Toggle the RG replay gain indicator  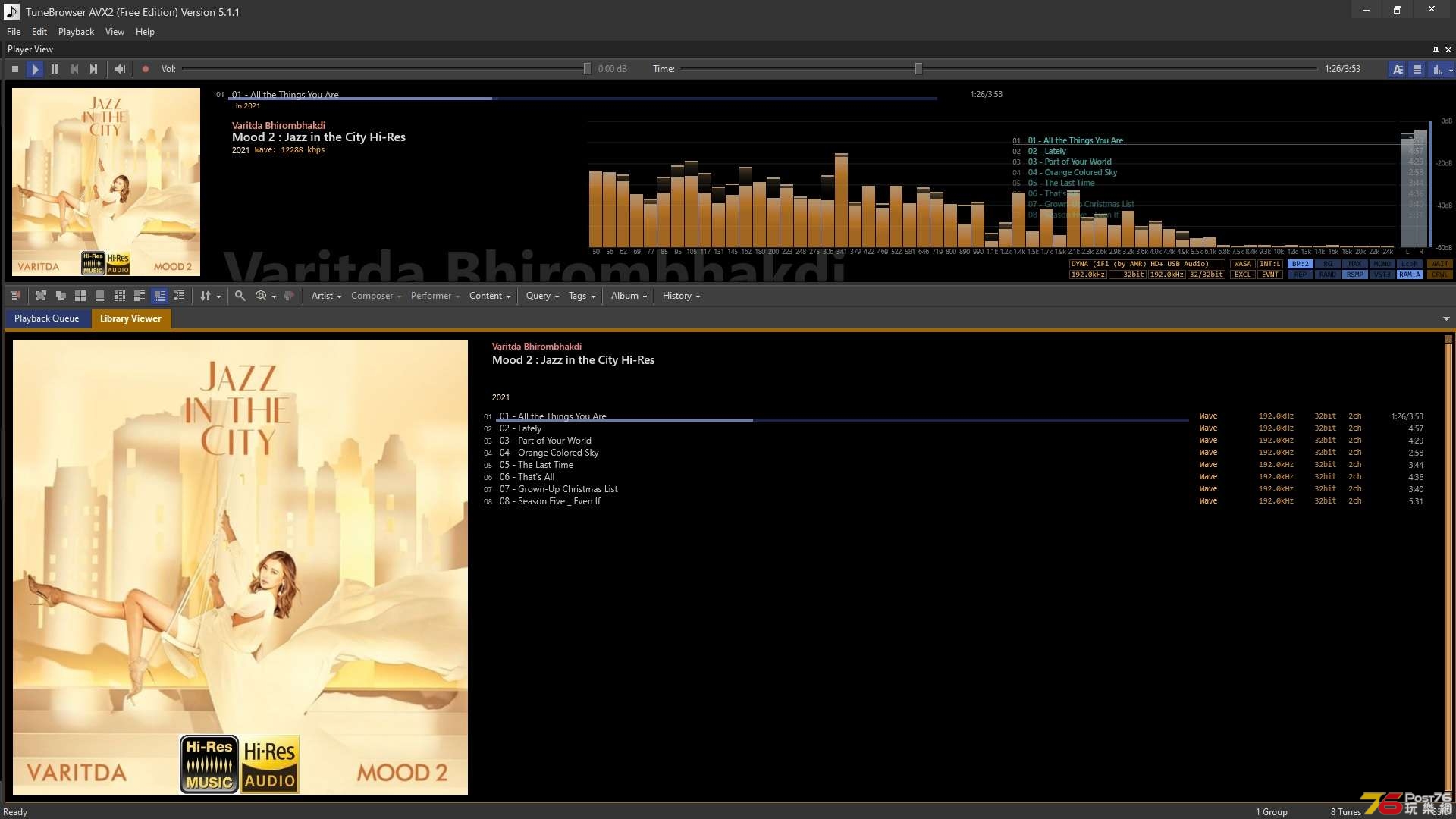1327,264
